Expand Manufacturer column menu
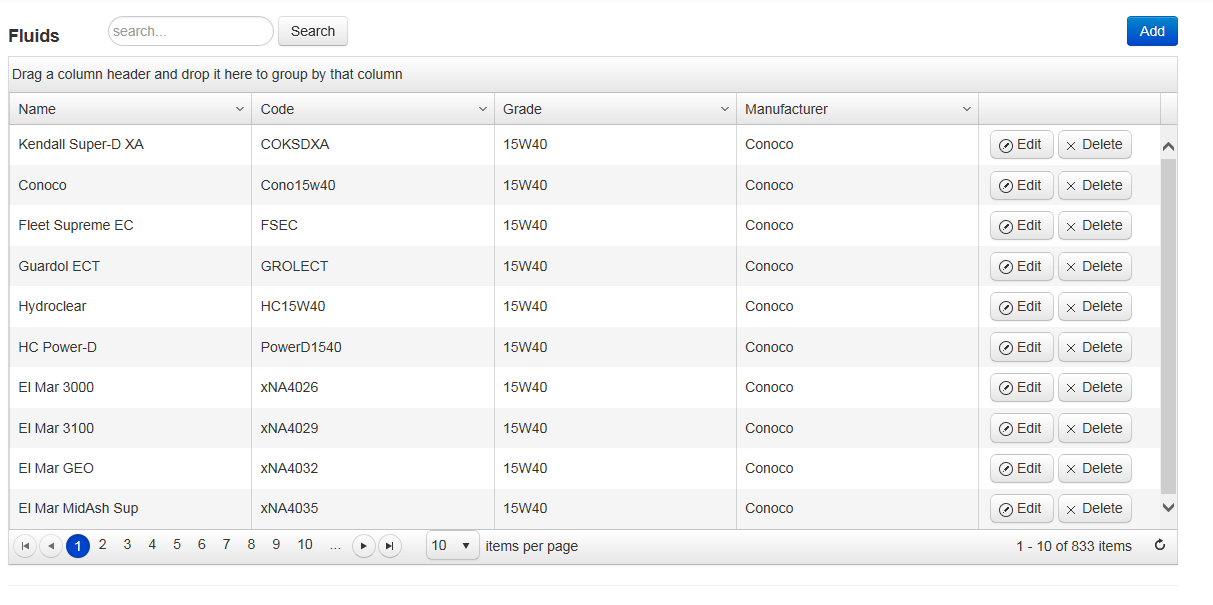Screen dimensions: 1213x605 click(x=967, y=109)
